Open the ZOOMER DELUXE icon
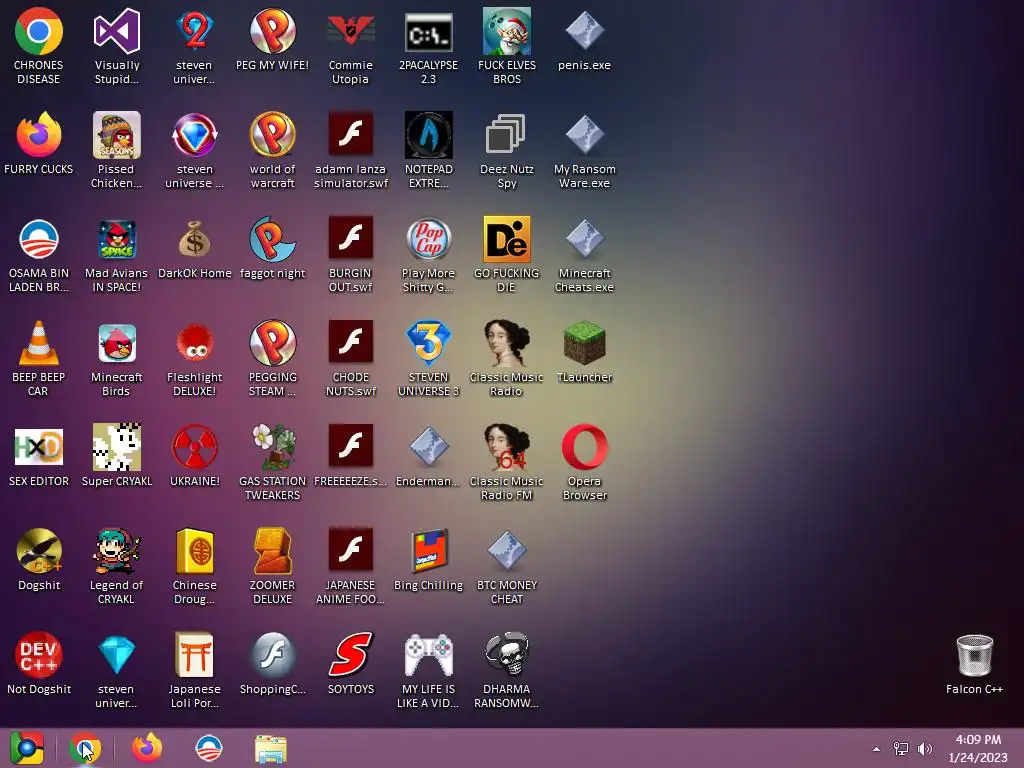 [272, 551]
